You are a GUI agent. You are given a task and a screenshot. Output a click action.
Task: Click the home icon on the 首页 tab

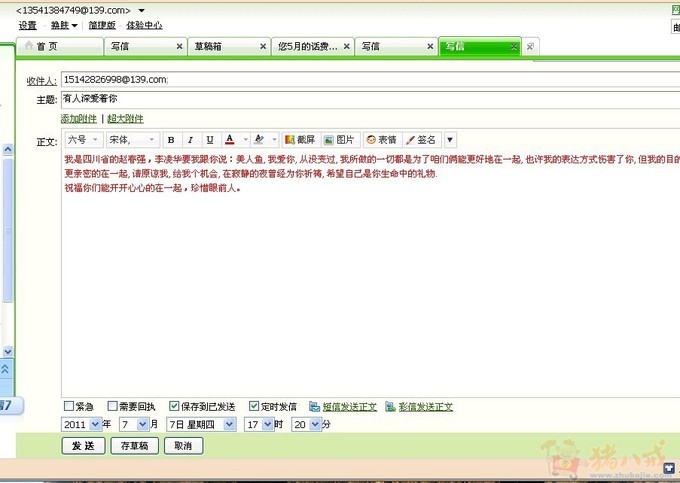pos(29,46)
